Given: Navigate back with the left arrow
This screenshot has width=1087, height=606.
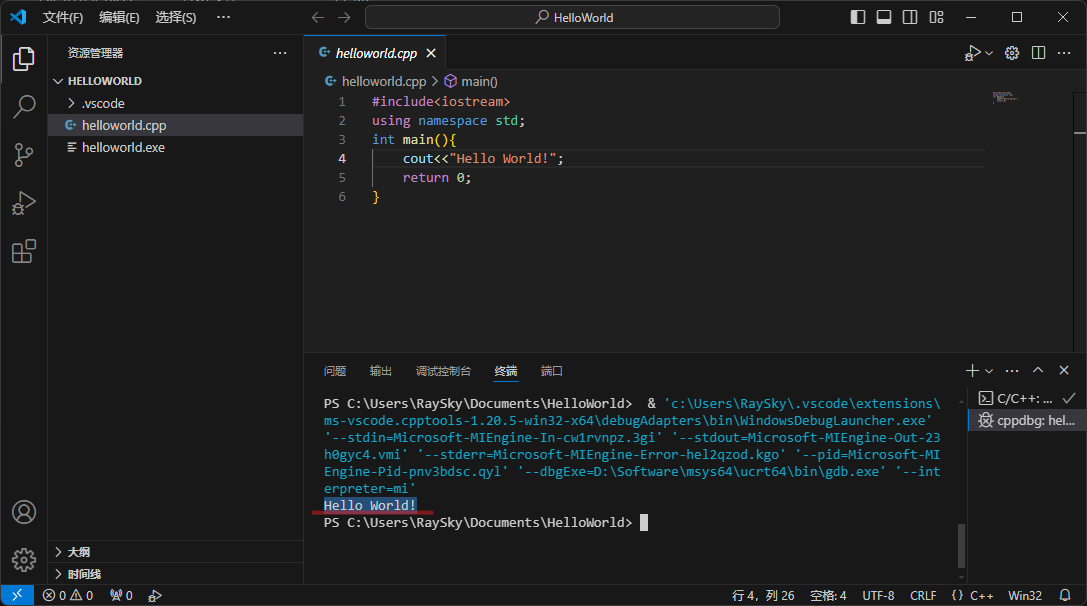Looking at the screenshot, I should coord(318,17).
